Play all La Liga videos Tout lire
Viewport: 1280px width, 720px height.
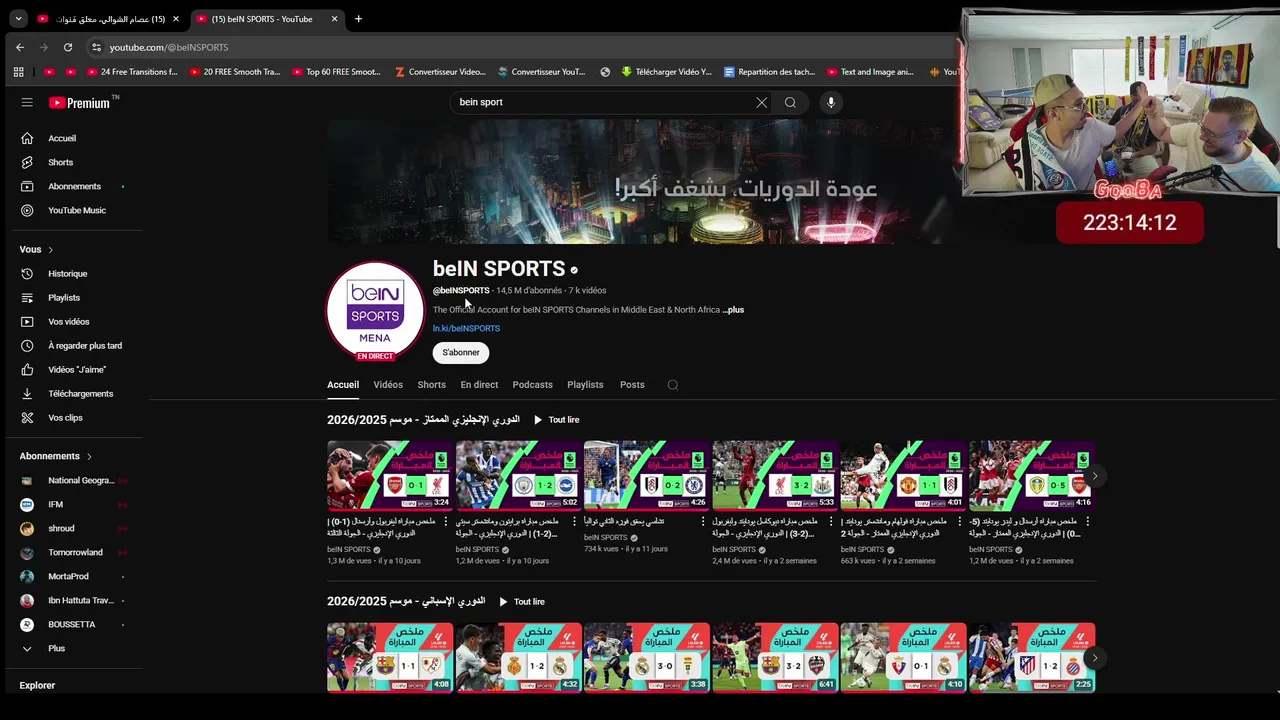[x=521, y=602]
